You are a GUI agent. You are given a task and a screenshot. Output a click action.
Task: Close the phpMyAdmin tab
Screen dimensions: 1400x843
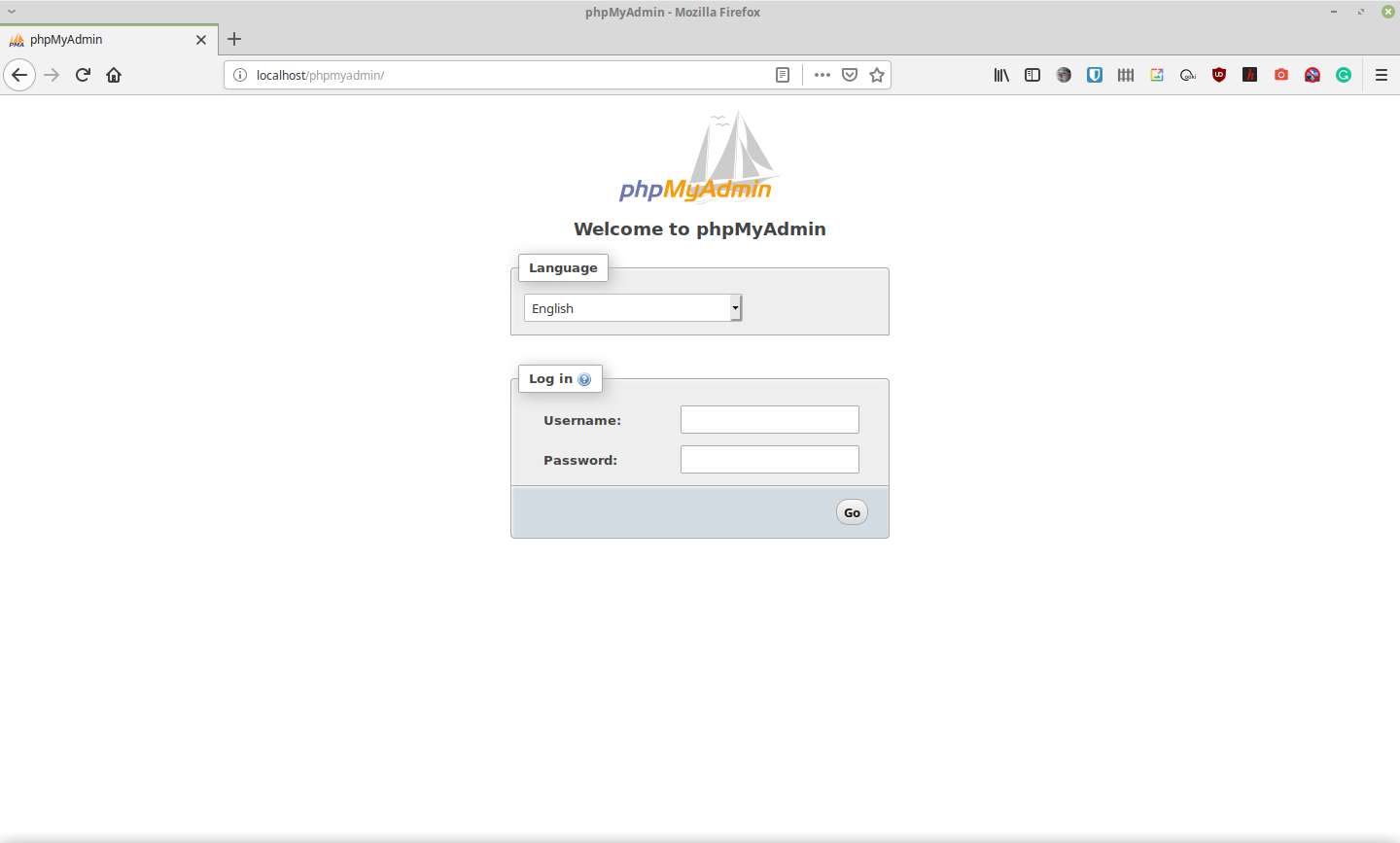click(201, 40)
